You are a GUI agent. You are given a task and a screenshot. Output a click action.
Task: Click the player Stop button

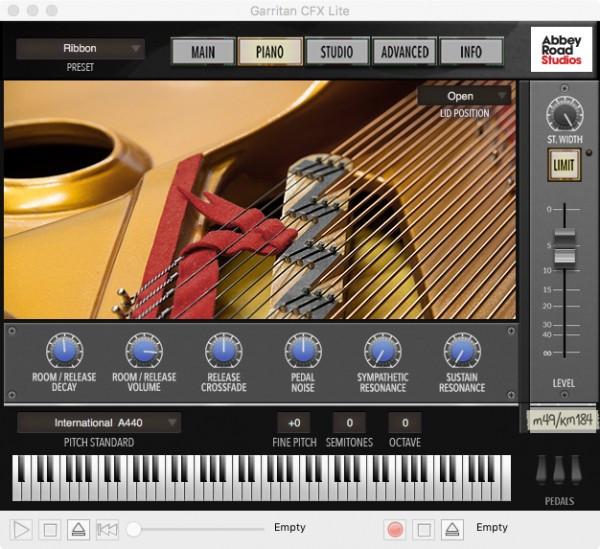[x=50, y=530]
